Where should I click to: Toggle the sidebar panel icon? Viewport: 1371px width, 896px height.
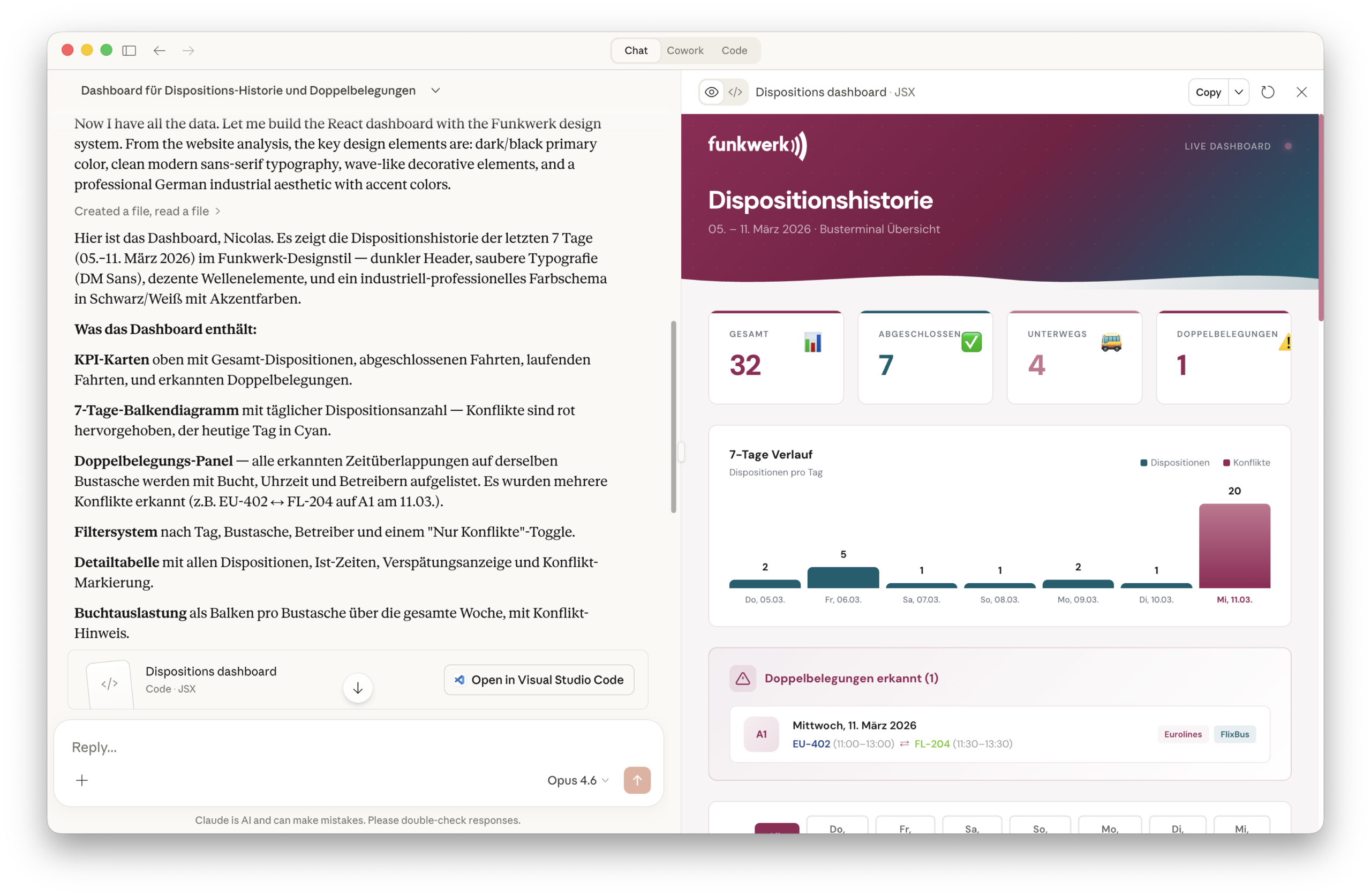[x=129, y=51]
